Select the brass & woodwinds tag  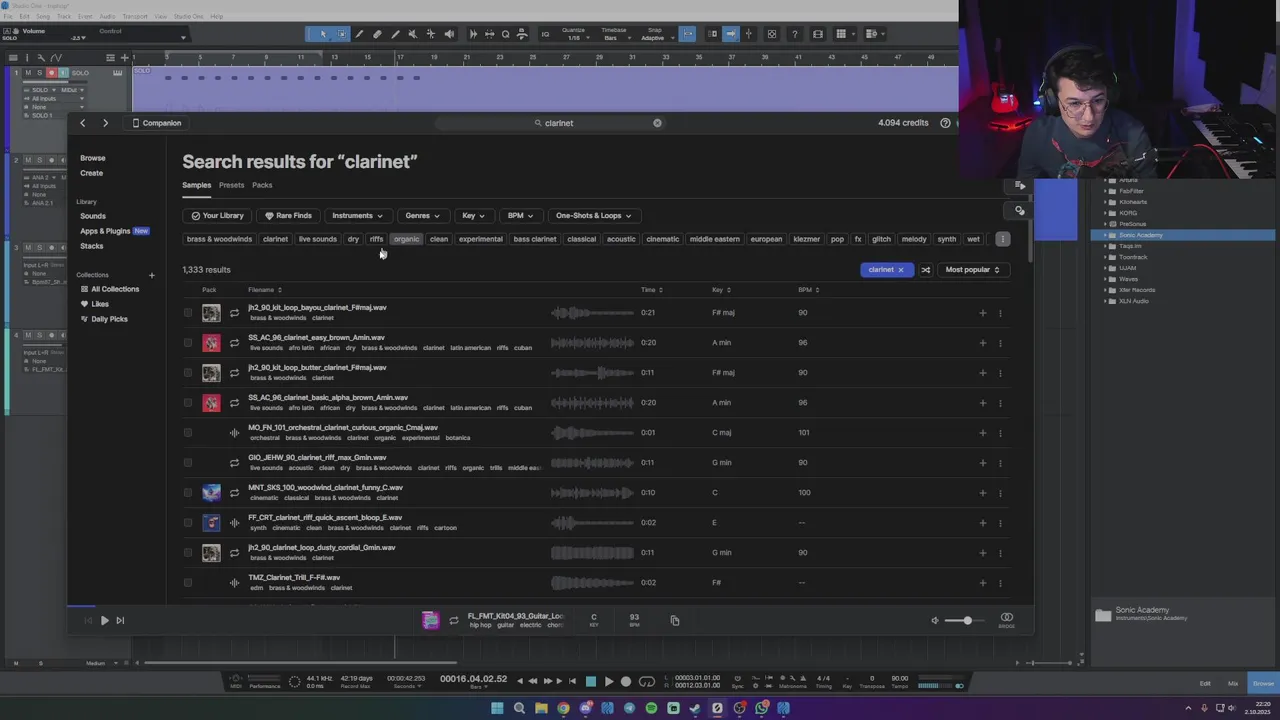pos(219,239)
